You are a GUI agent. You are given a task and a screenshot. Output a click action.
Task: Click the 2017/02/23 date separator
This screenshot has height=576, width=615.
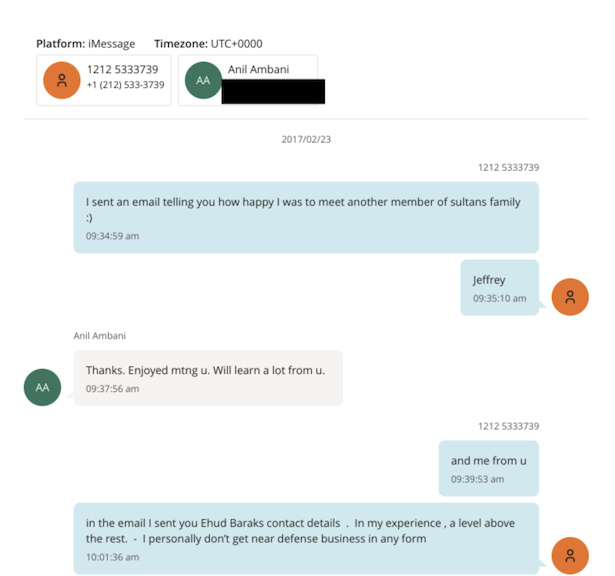306,139
